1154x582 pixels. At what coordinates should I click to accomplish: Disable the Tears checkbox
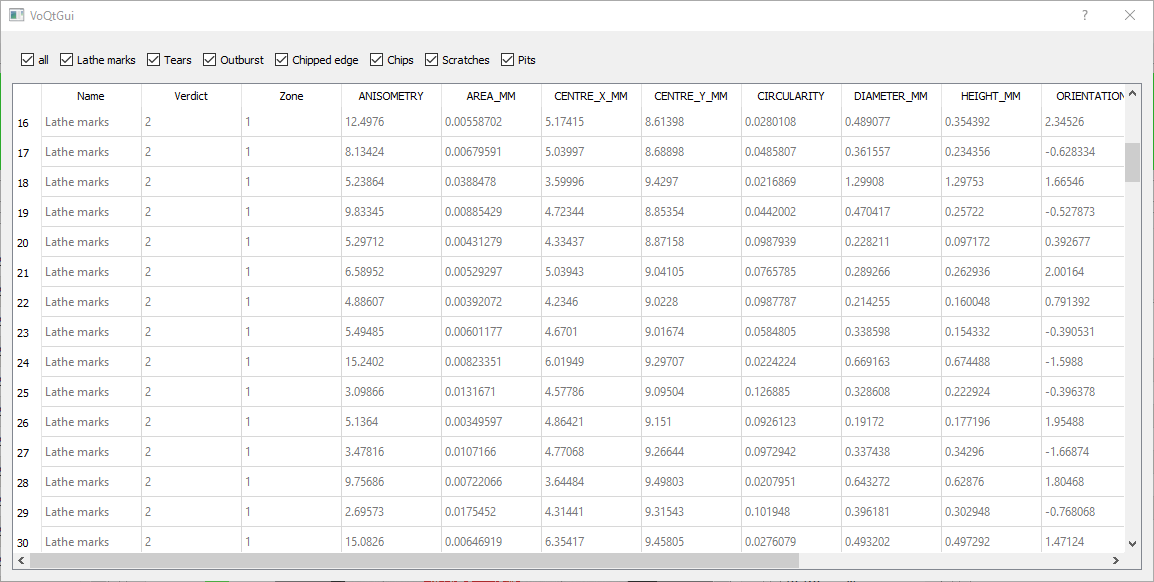point(154,60)
